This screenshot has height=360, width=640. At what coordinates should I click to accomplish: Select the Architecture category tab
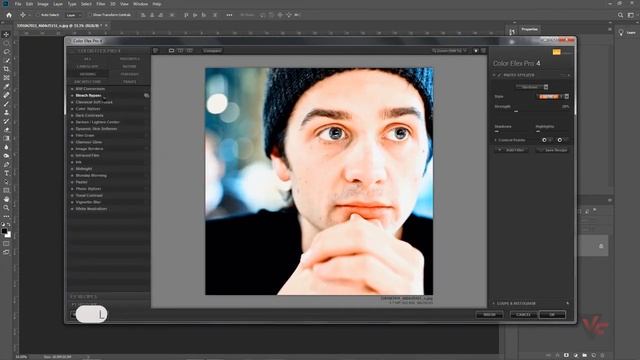click(x=87, y=82)
